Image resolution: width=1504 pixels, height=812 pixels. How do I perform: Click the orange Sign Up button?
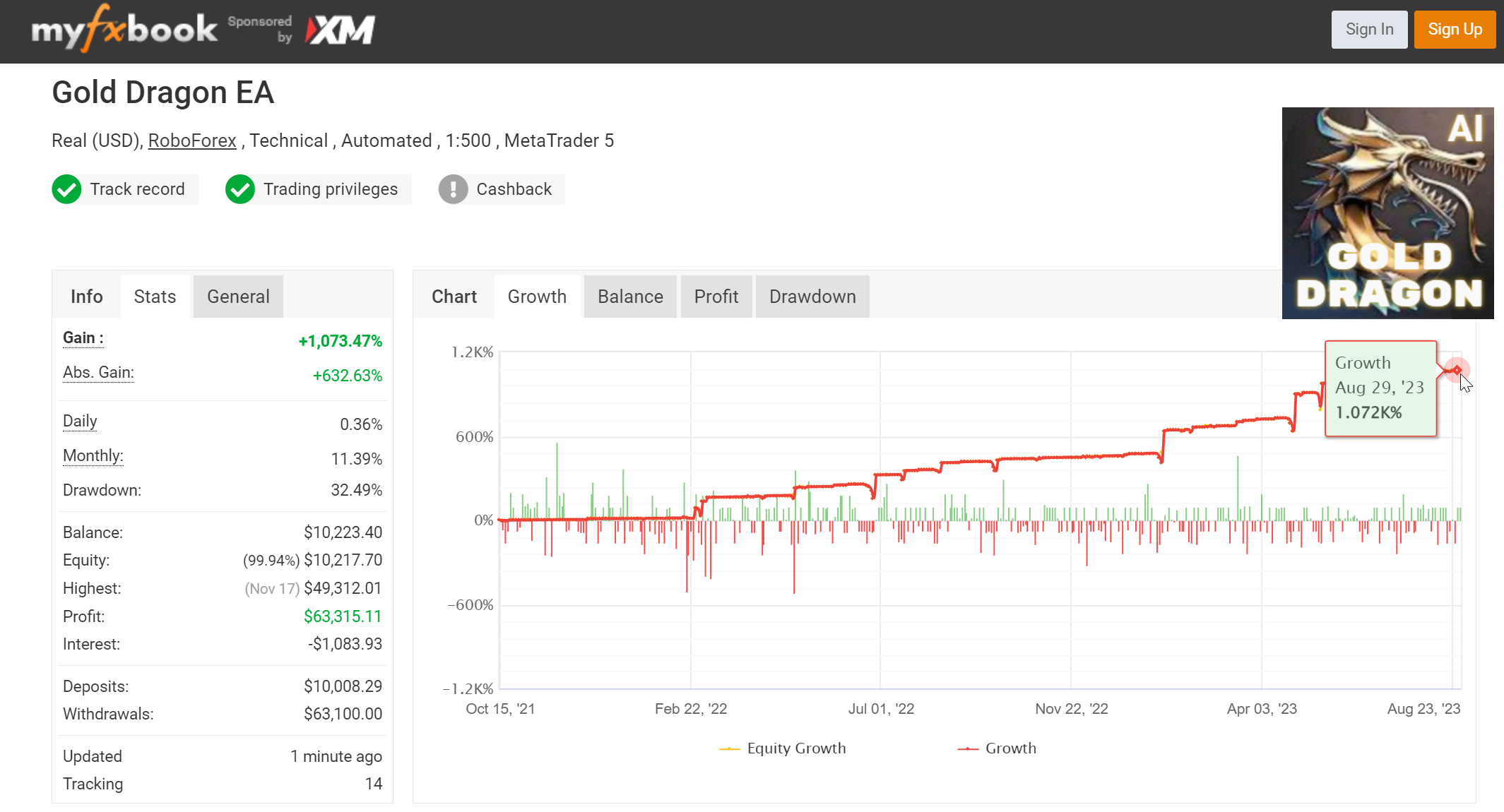coord(1455,30)
